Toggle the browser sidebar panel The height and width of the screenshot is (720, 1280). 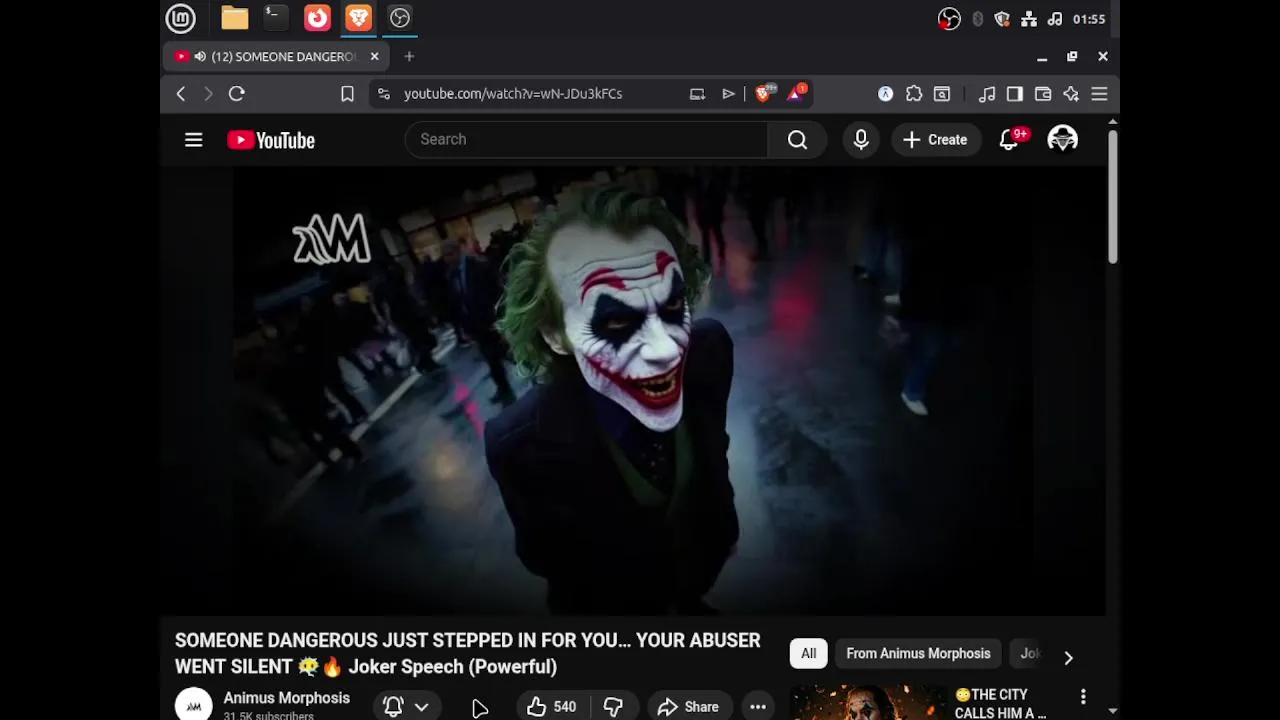[x=1015, y=94]
